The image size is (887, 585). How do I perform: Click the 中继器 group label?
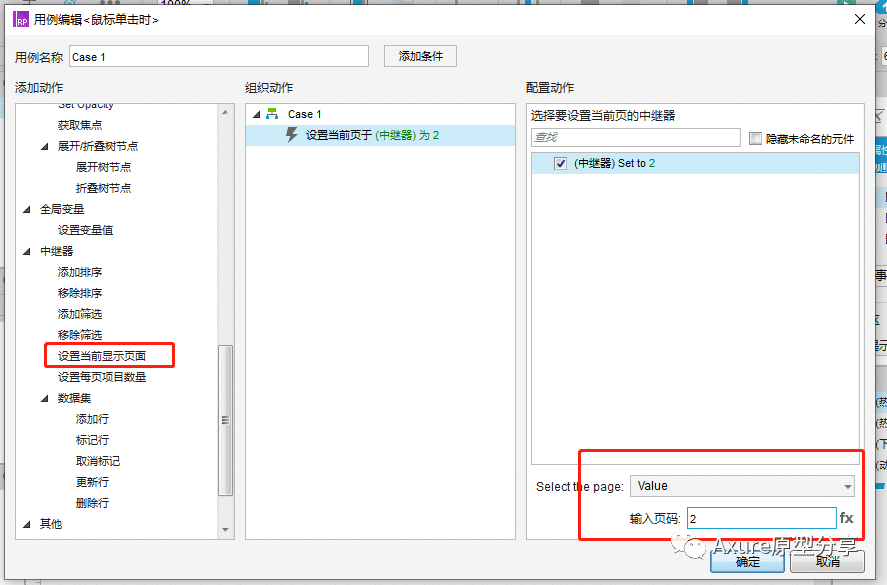point(57,251)
